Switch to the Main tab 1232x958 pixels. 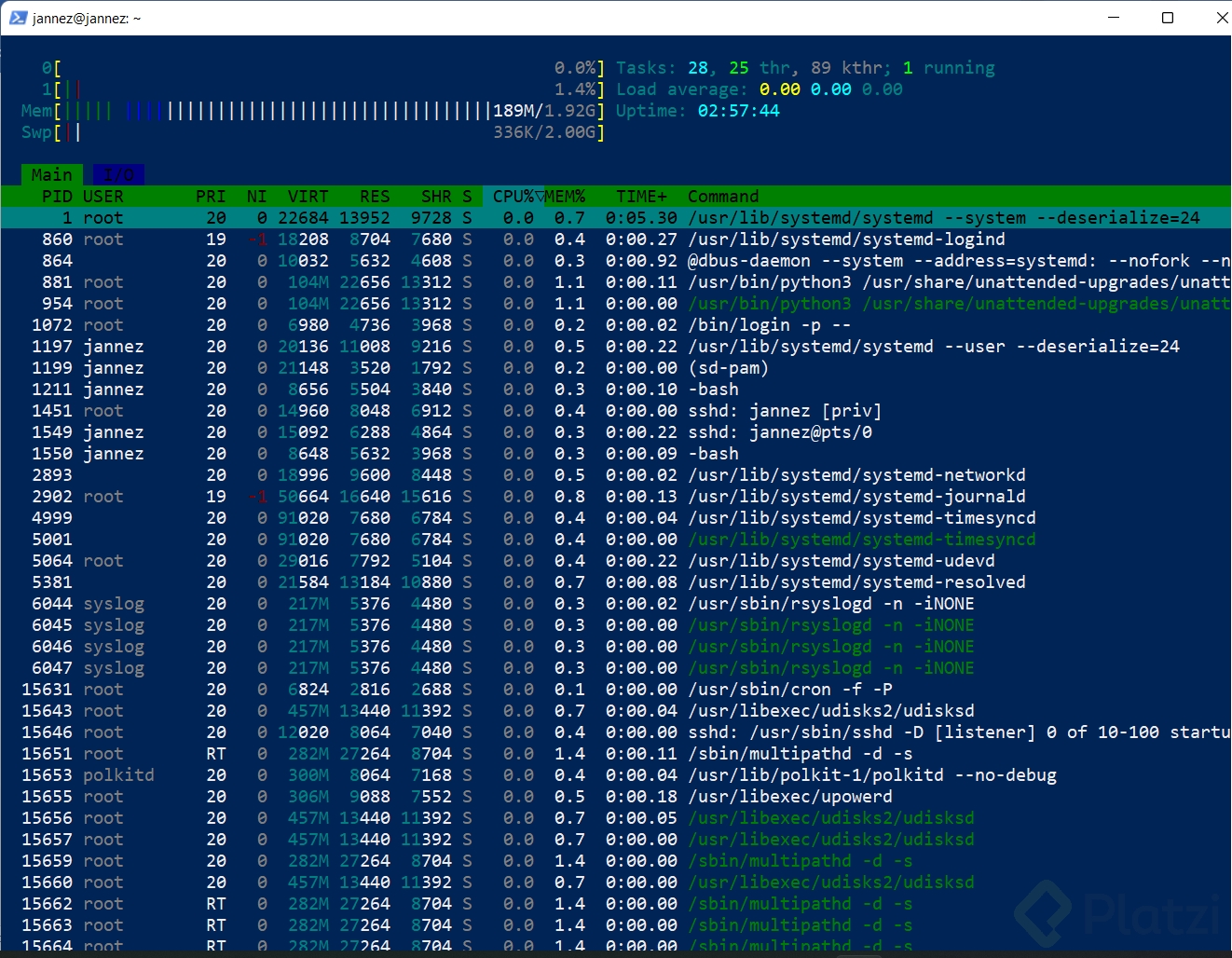[x=52, y=175]
